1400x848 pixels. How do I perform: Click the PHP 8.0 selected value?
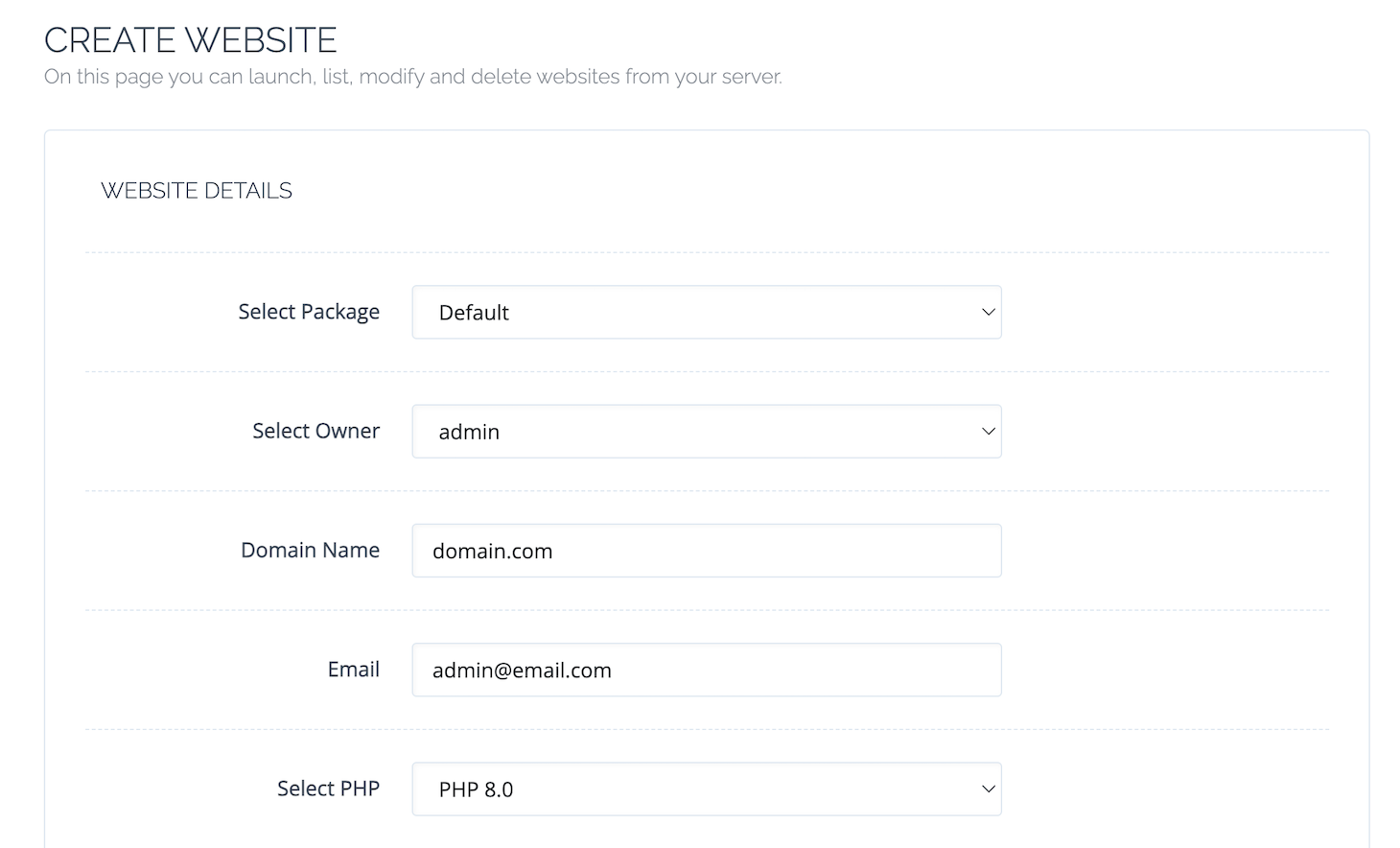pyautogui.click(x=477, y=789)
